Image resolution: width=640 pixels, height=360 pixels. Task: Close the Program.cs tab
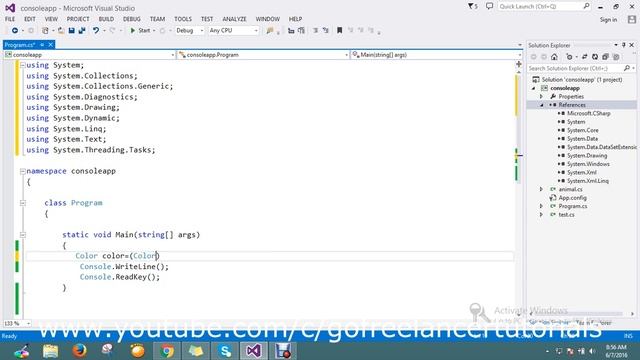coord(51,45)
